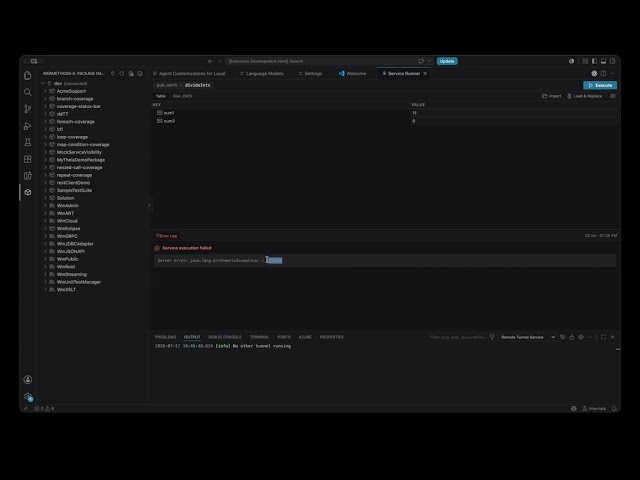
Task: Click the layout icon next to Load & Replace
Action: [613, 96]
